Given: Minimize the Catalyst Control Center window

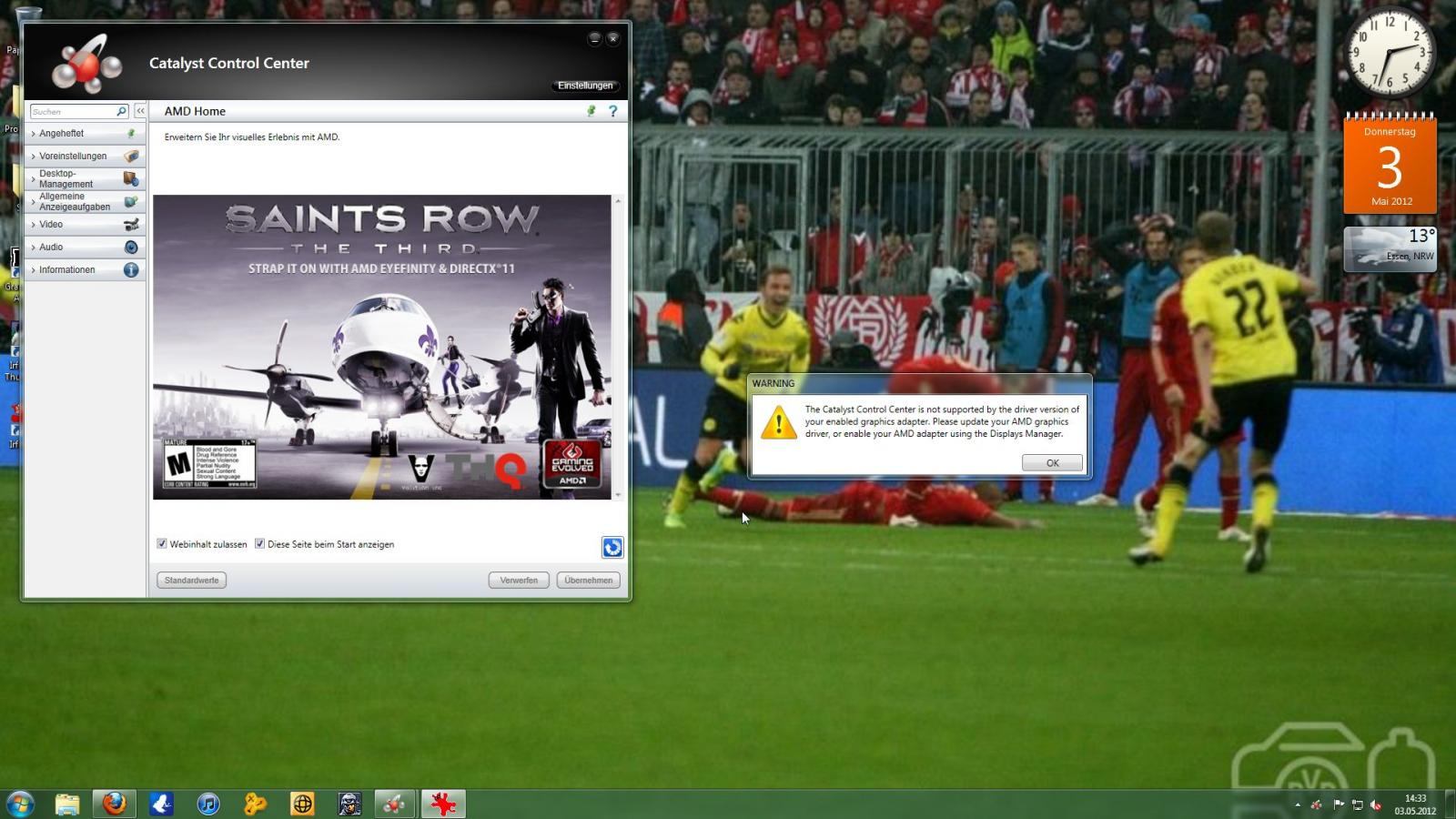Looking at the screenshot, I should (594, 38).
